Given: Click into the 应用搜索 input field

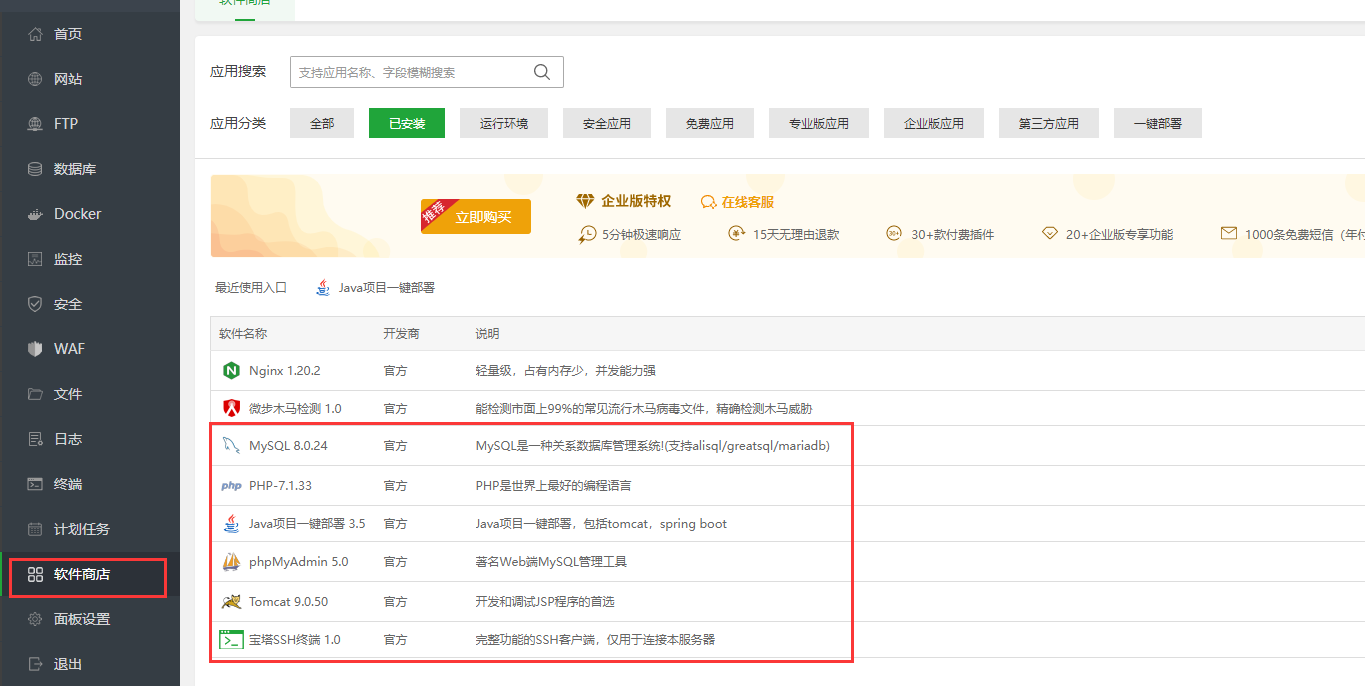Looking at the screenshot, I should pyautogui.click(x=427, y=72).
